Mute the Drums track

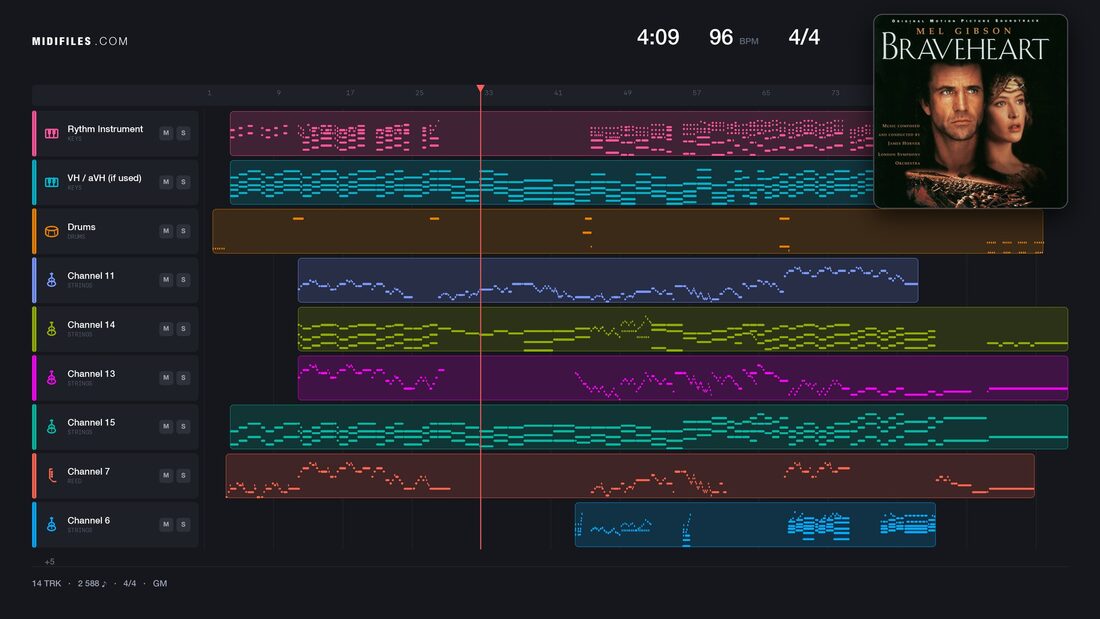(x=166, y=231)
